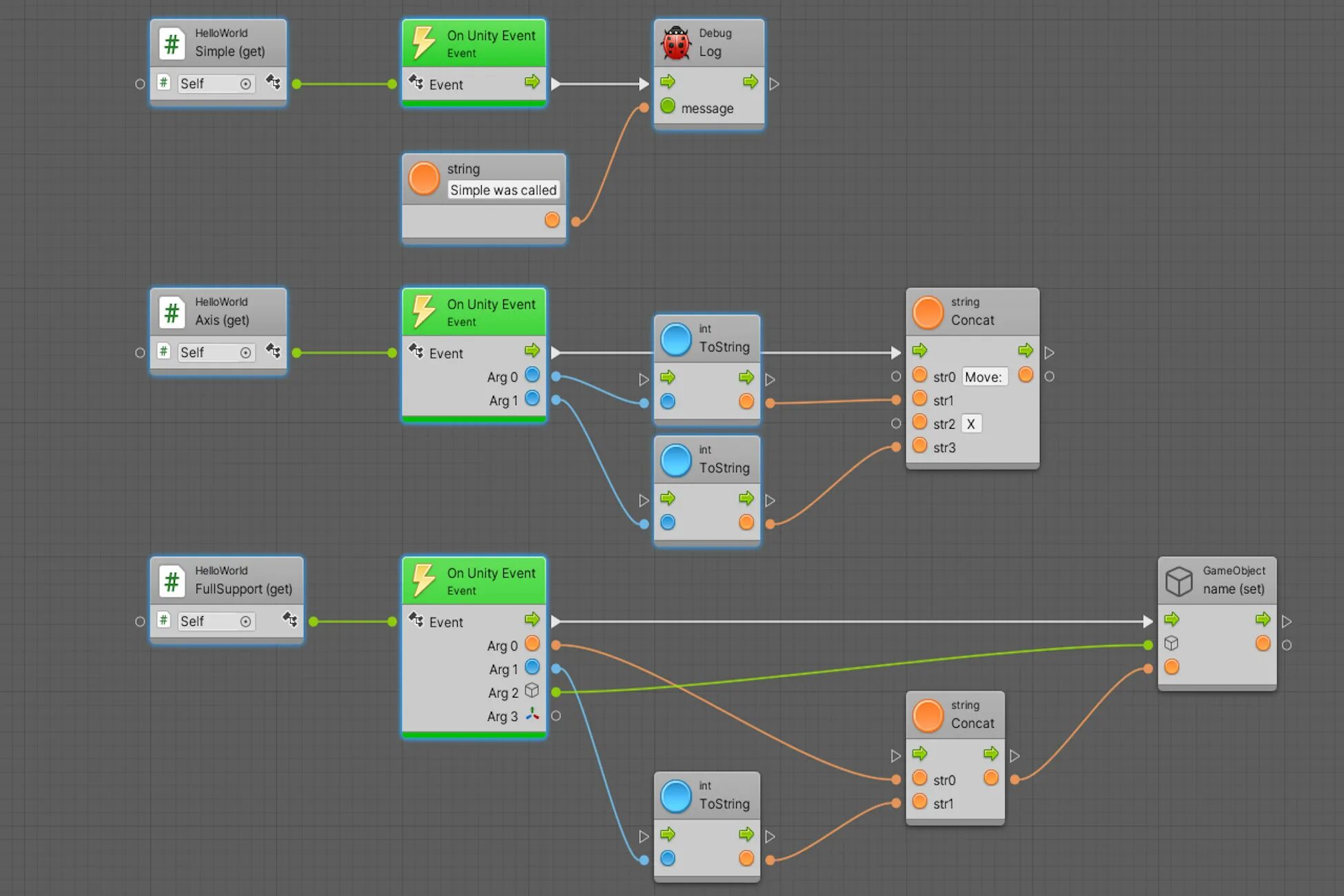
Task: Open object picker in Axis (get) Self field
Action: coord(245,353)
